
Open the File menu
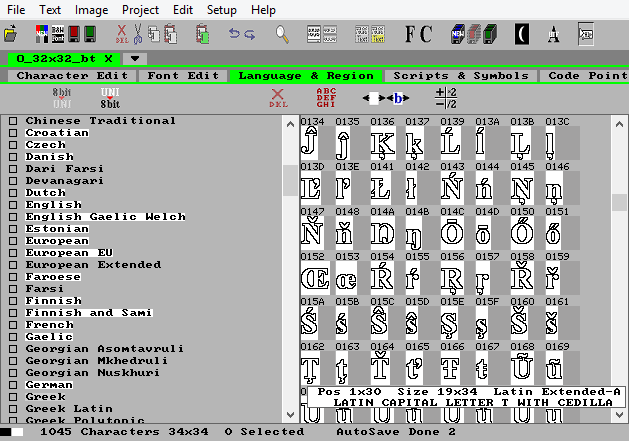pos(16,10)
